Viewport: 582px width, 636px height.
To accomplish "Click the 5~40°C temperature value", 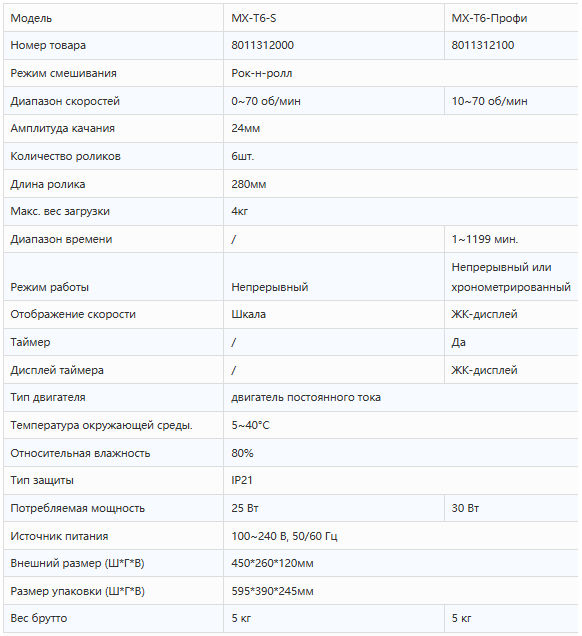I will pos(250,425).
